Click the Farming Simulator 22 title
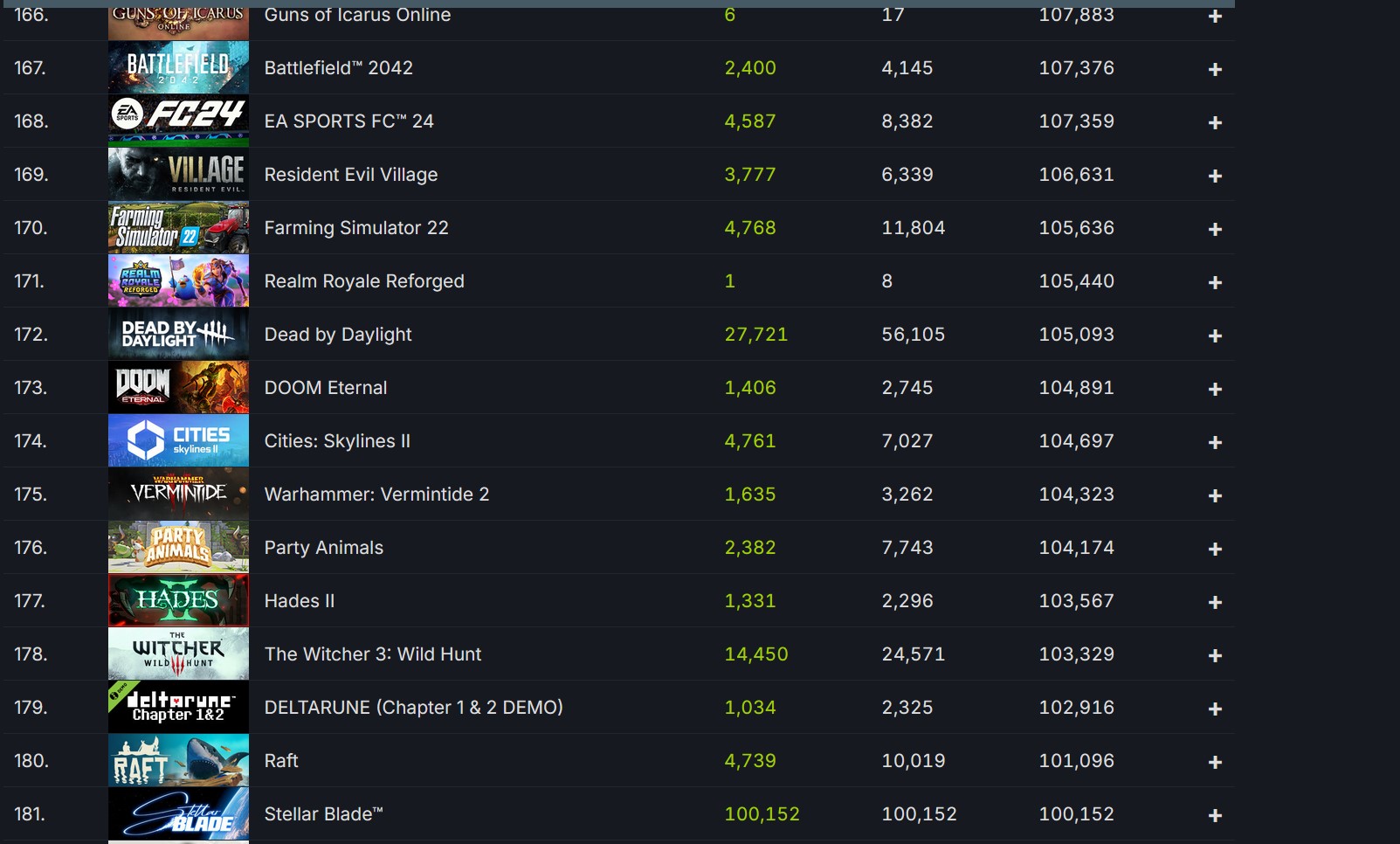Image resolution: width=1400 pixels, height=844 pixels. (x=356, y=228)
